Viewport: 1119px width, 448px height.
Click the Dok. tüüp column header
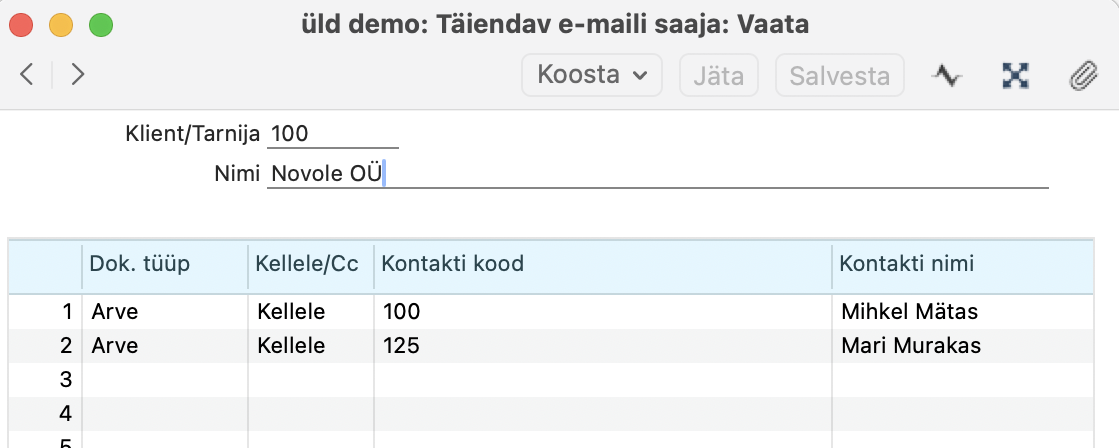(140, 264)
